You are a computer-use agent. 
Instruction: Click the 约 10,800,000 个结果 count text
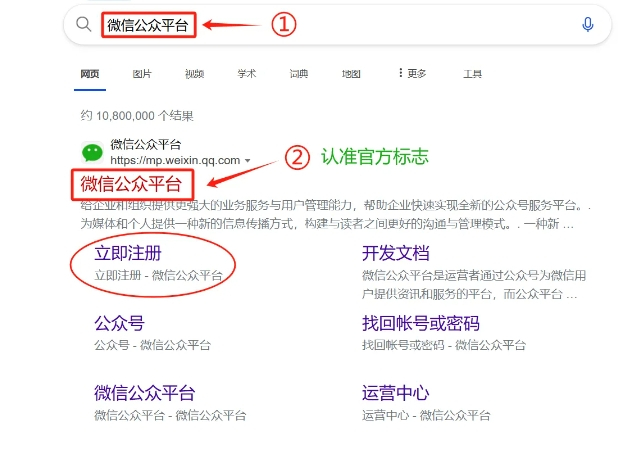[x=137, y=116]
